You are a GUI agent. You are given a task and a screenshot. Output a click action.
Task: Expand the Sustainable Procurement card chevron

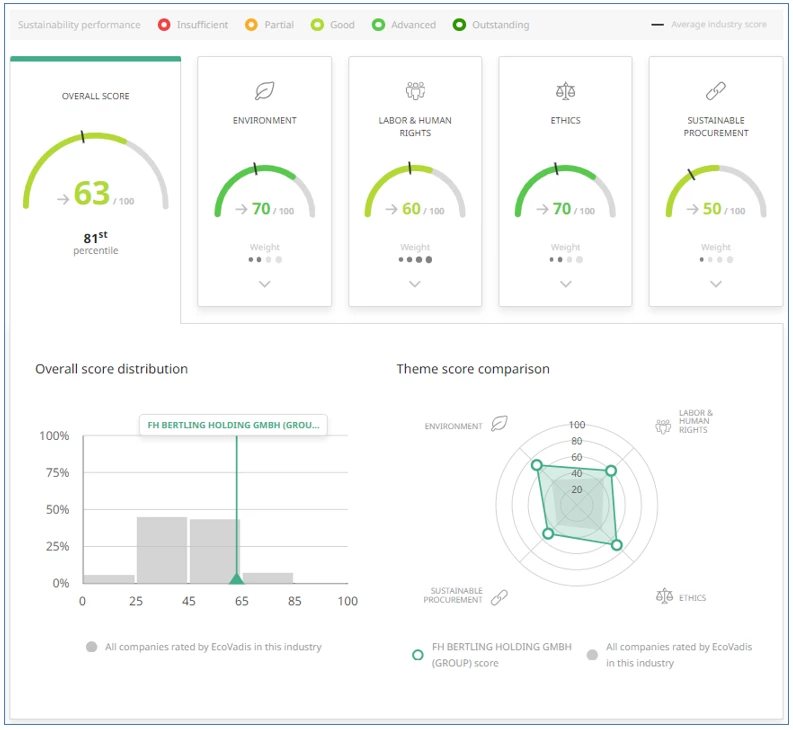click(x=716, y=284)
